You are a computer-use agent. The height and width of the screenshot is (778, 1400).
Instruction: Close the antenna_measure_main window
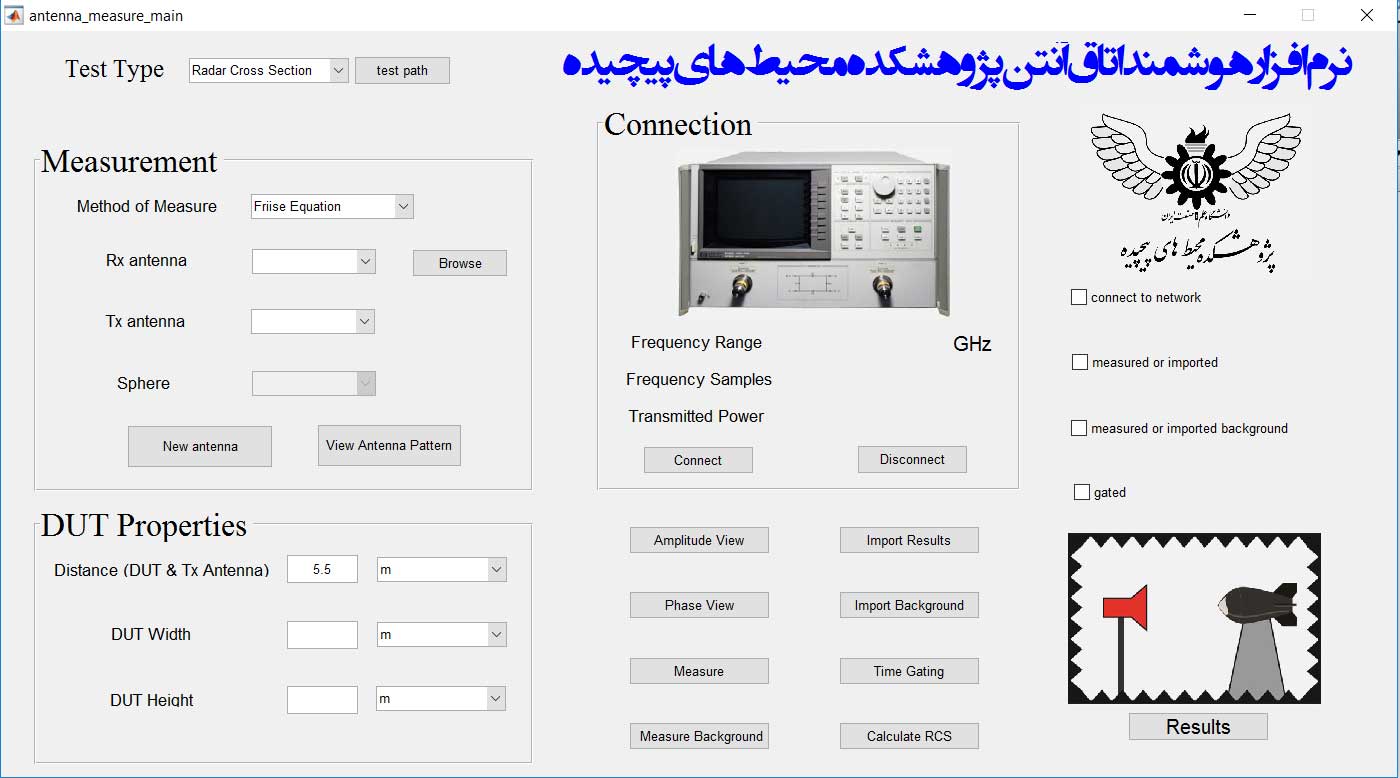click(1367, 15)
